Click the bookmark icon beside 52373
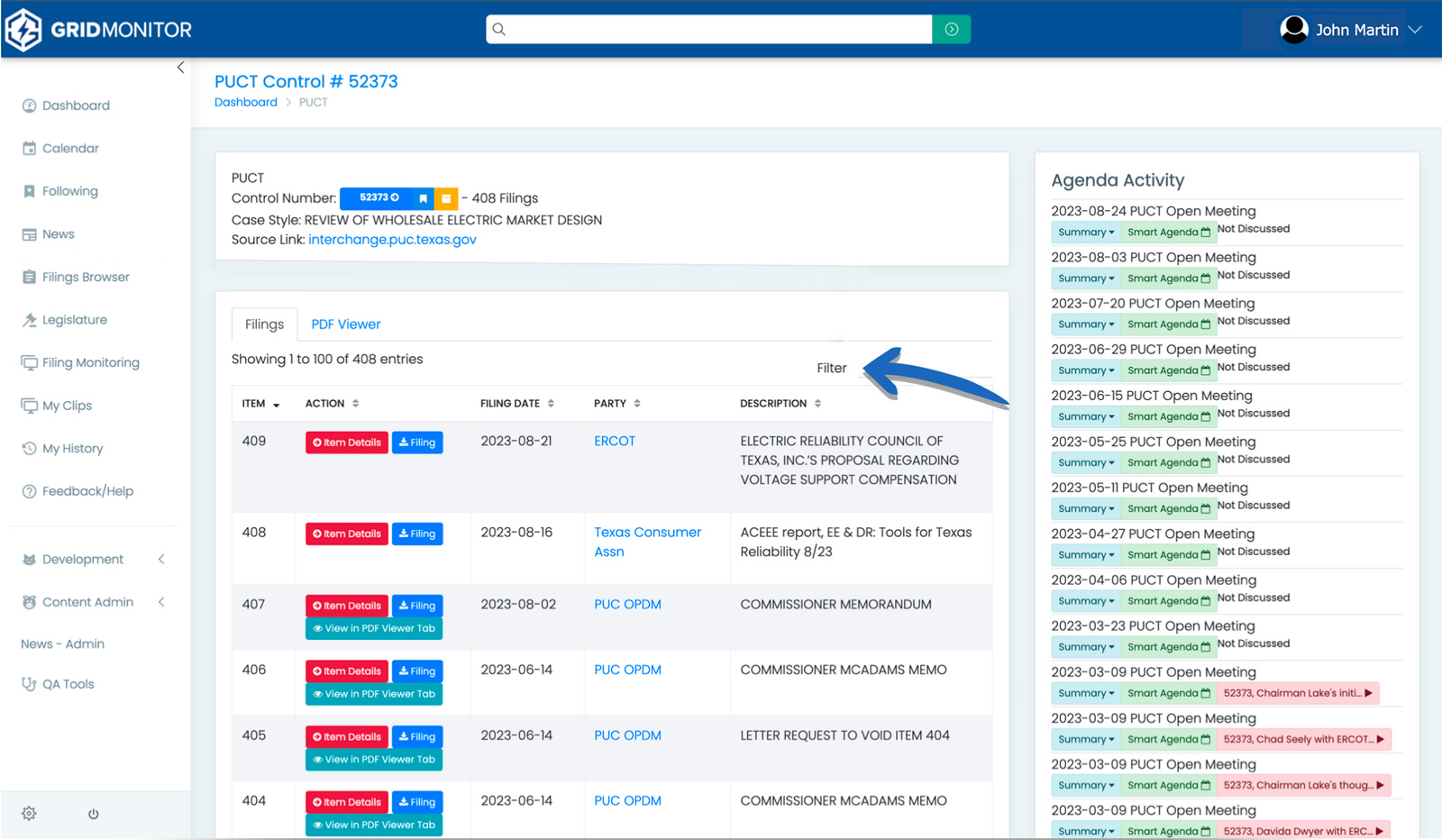Screen dimensions: 1442x840 point(423,198)
